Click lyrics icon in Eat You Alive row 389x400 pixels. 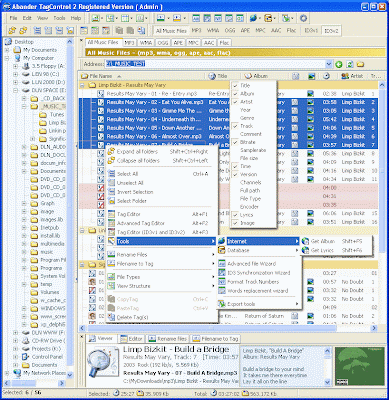pyautogui.click(x=295, y=102)
